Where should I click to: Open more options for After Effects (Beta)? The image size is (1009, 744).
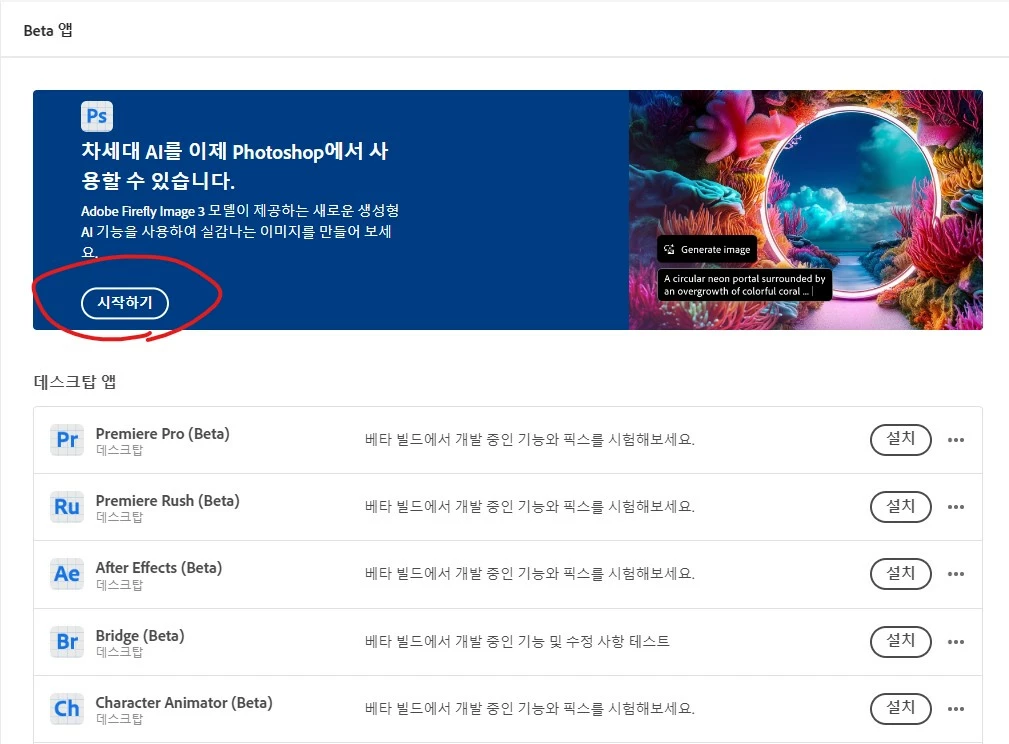(956, 574)
